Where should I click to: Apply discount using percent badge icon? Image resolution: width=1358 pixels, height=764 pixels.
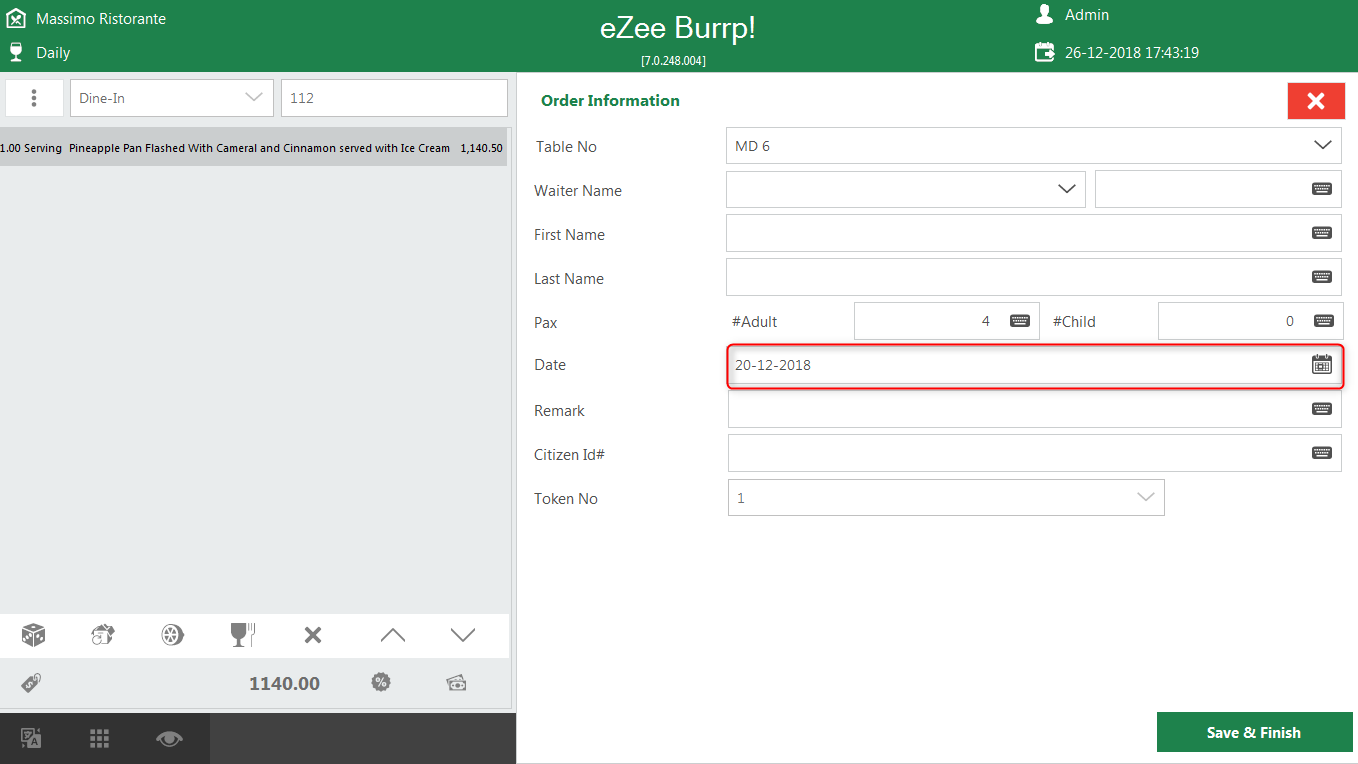click(381, 682)
